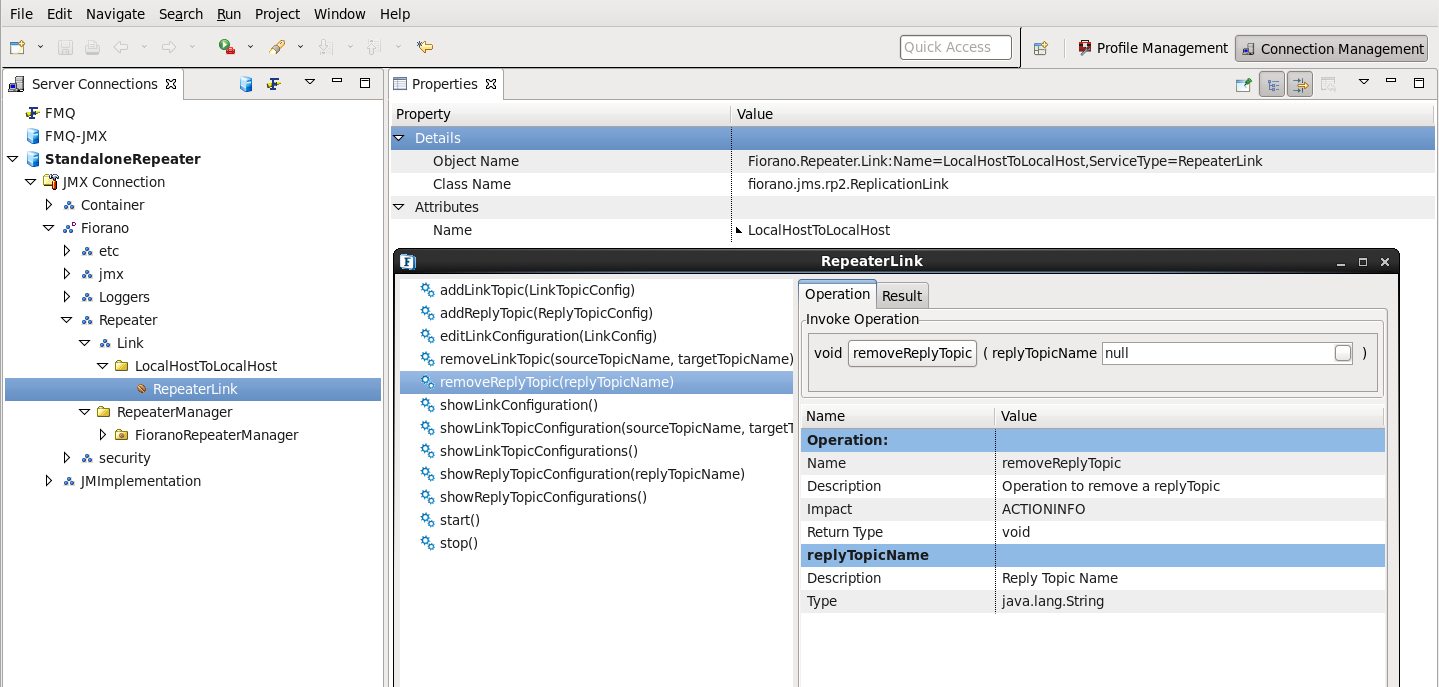This screenshot has width=1439, height=687.
Task: Open the Search flashlight dropdown arrow
Action: [299, 47]
